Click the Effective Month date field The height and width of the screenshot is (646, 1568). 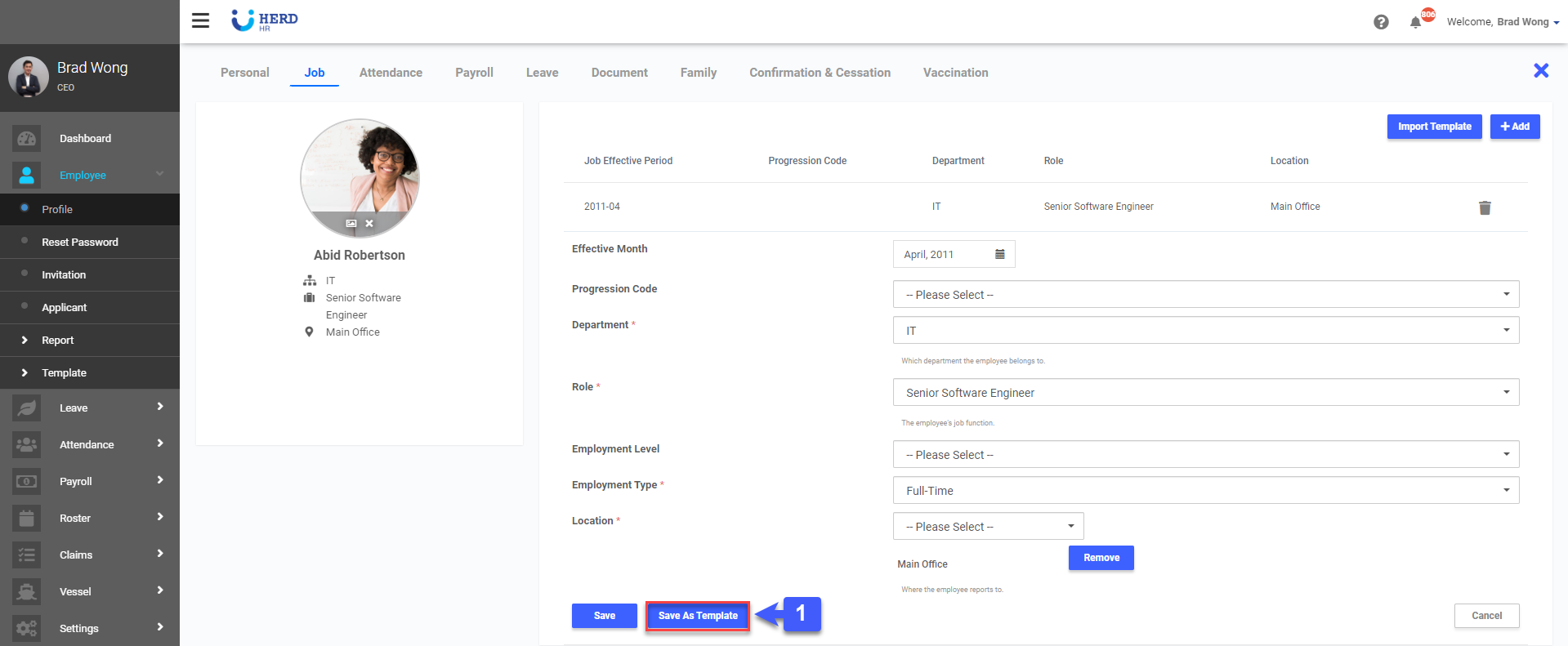coord(944,254)
